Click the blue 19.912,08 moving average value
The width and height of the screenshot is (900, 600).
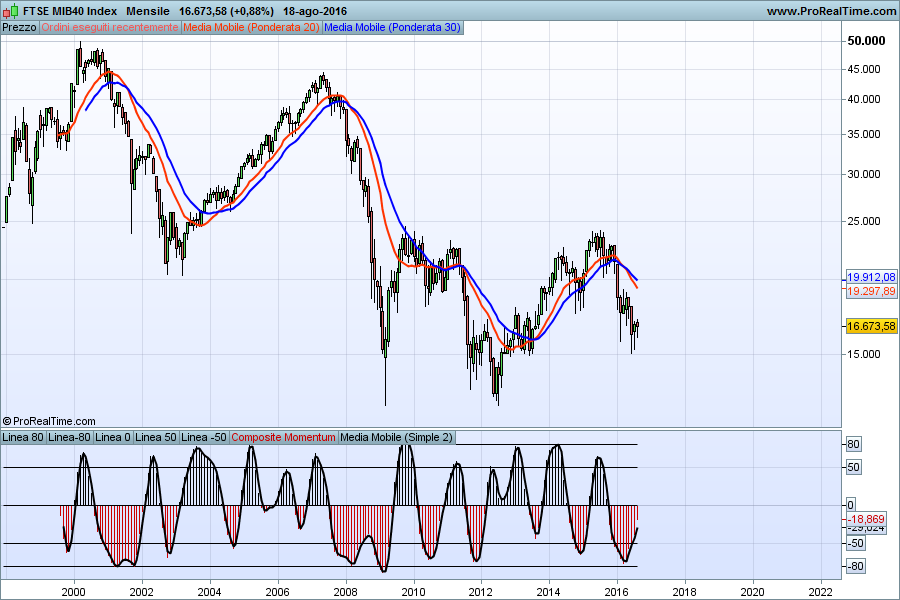(x=871, y=277)
